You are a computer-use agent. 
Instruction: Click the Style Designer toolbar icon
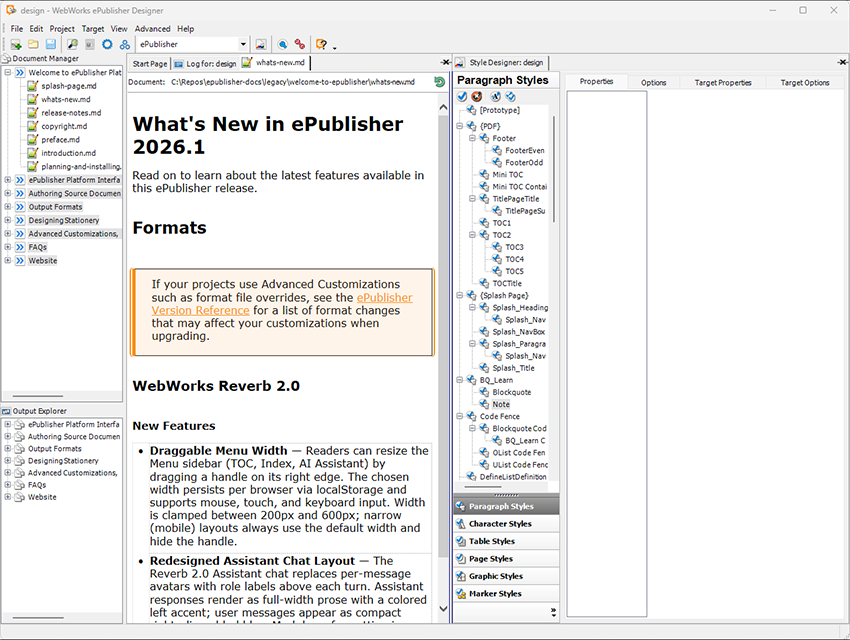coord(261,44)
